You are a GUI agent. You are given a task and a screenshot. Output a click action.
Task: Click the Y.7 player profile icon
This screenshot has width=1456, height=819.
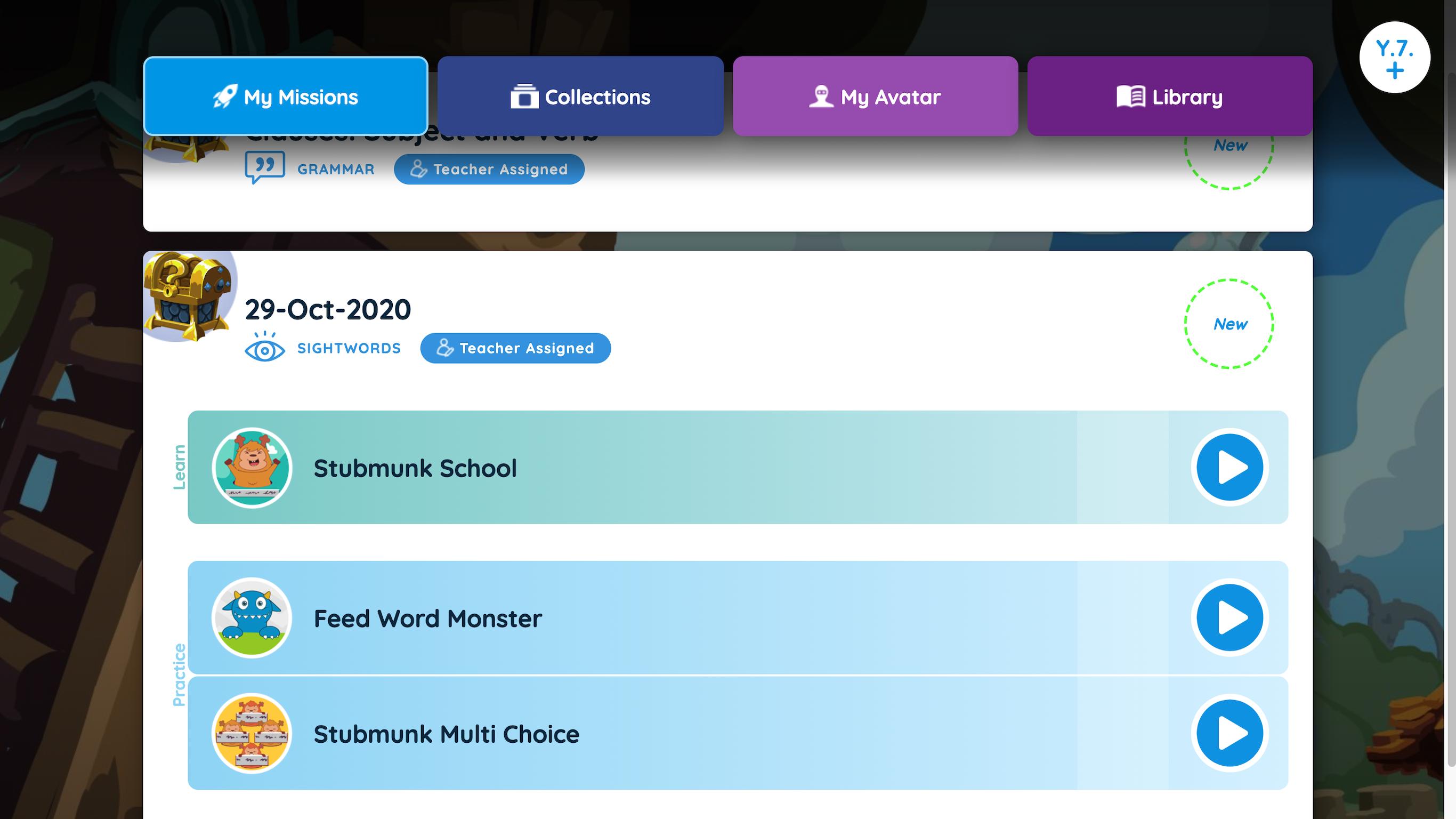1396,57
